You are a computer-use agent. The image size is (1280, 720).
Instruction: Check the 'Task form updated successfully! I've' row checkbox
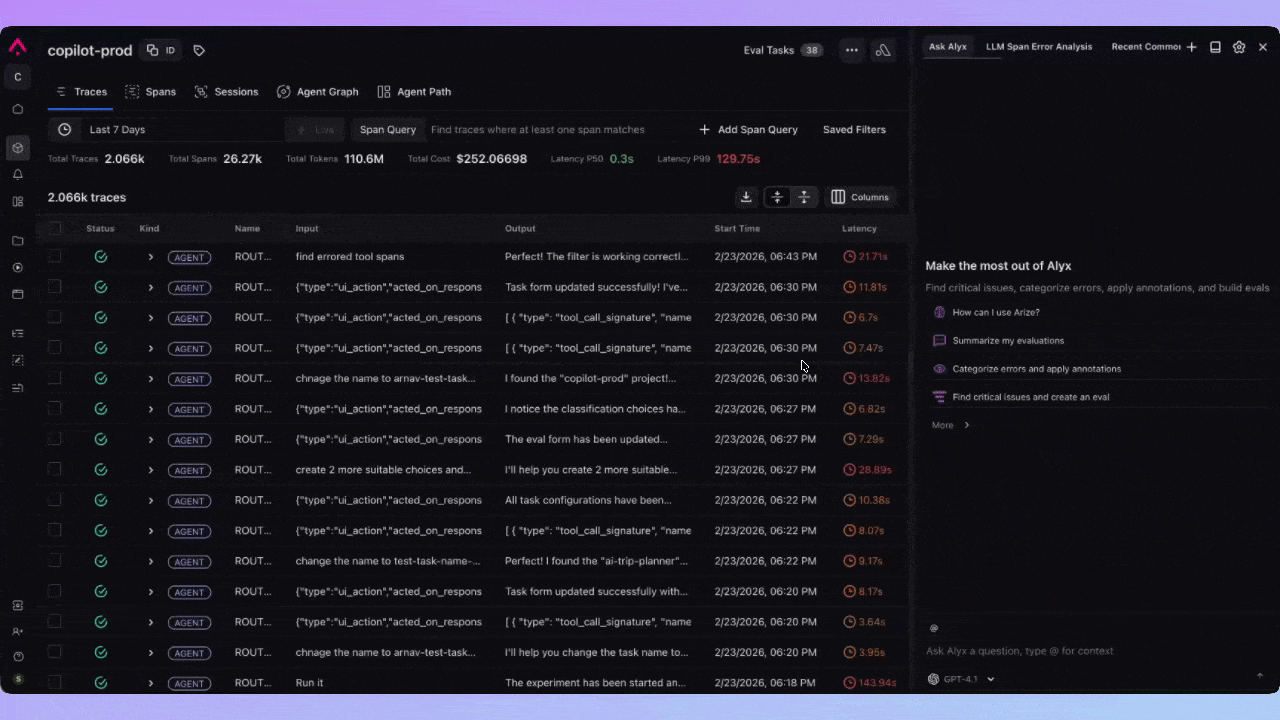click(55, 287)
